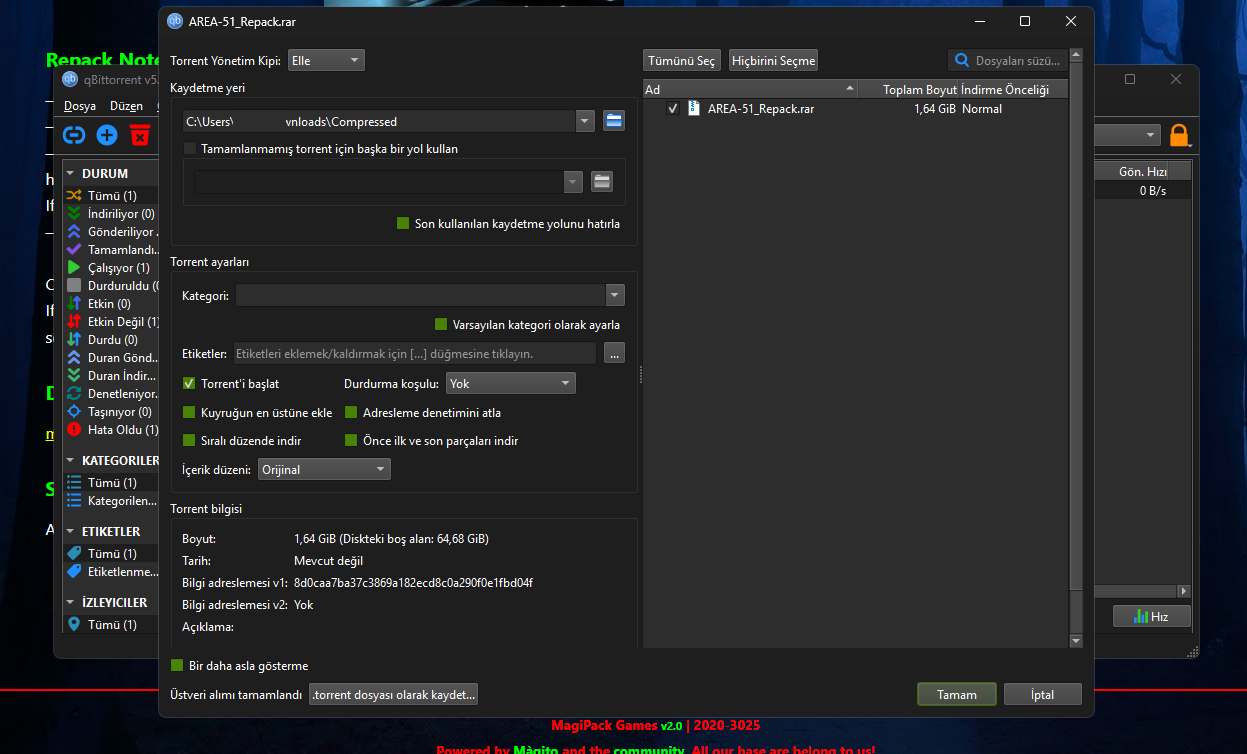Select İndiriliyor (0) status filter
Image resolution: width=1247 pixels, height=754 pixels.
pos(111,214)
